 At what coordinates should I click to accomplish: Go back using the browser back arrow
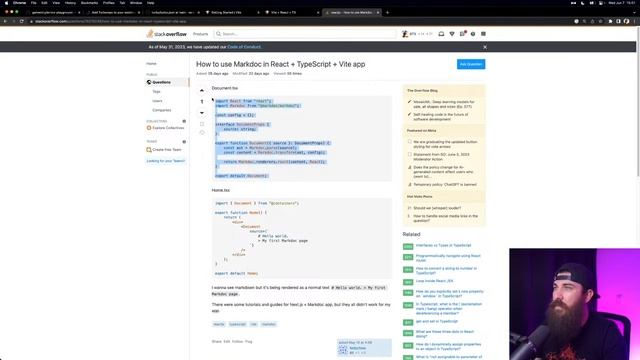coord(5,21)
